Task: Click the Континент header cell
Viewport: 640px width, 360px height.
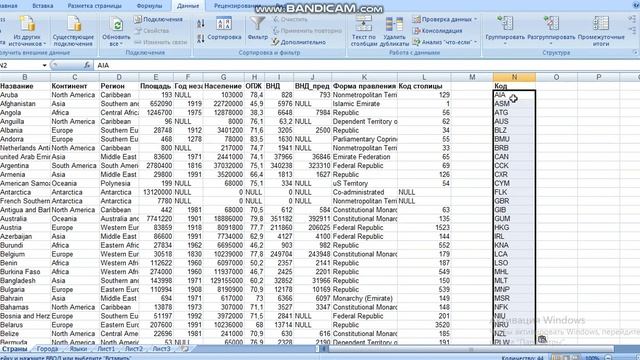Action: [74, 86]
